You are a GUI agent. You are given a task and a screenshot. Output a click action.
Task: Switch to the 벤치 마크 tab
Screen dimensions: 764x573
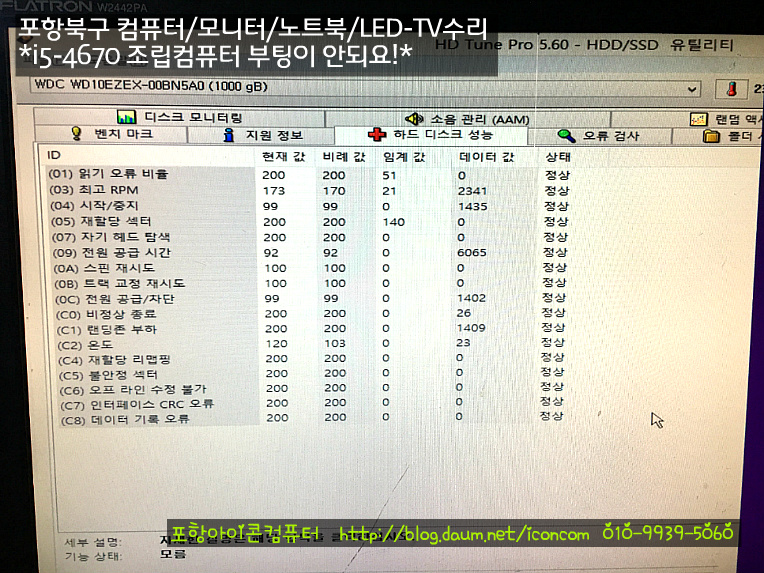tap(111, 134)
